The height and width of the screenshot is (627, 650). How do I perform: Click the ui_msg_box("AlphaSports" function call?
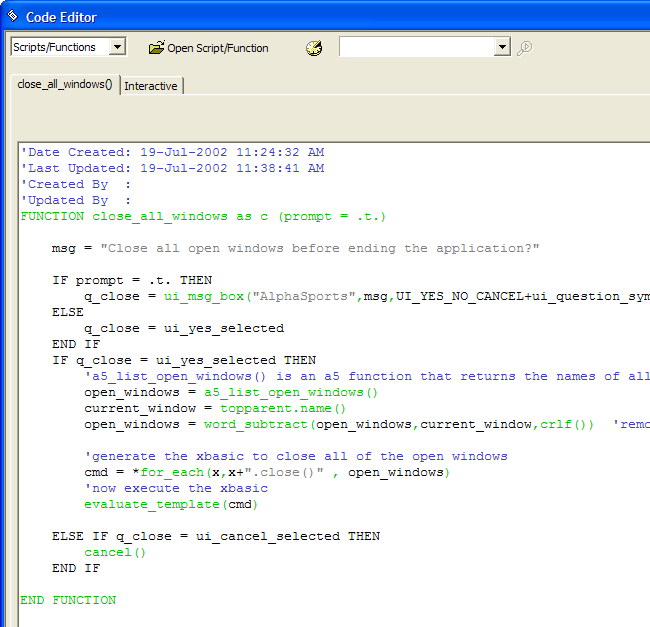260,296
